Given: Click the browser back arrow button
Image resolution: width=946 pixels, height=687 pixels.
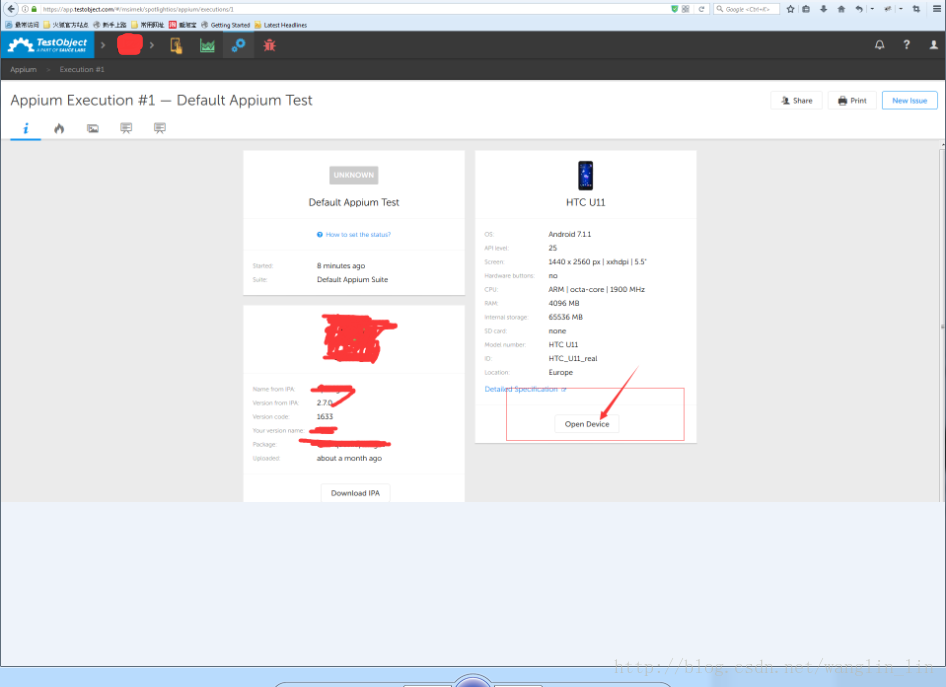Looking at the screenshot, I should pos(11,9).
